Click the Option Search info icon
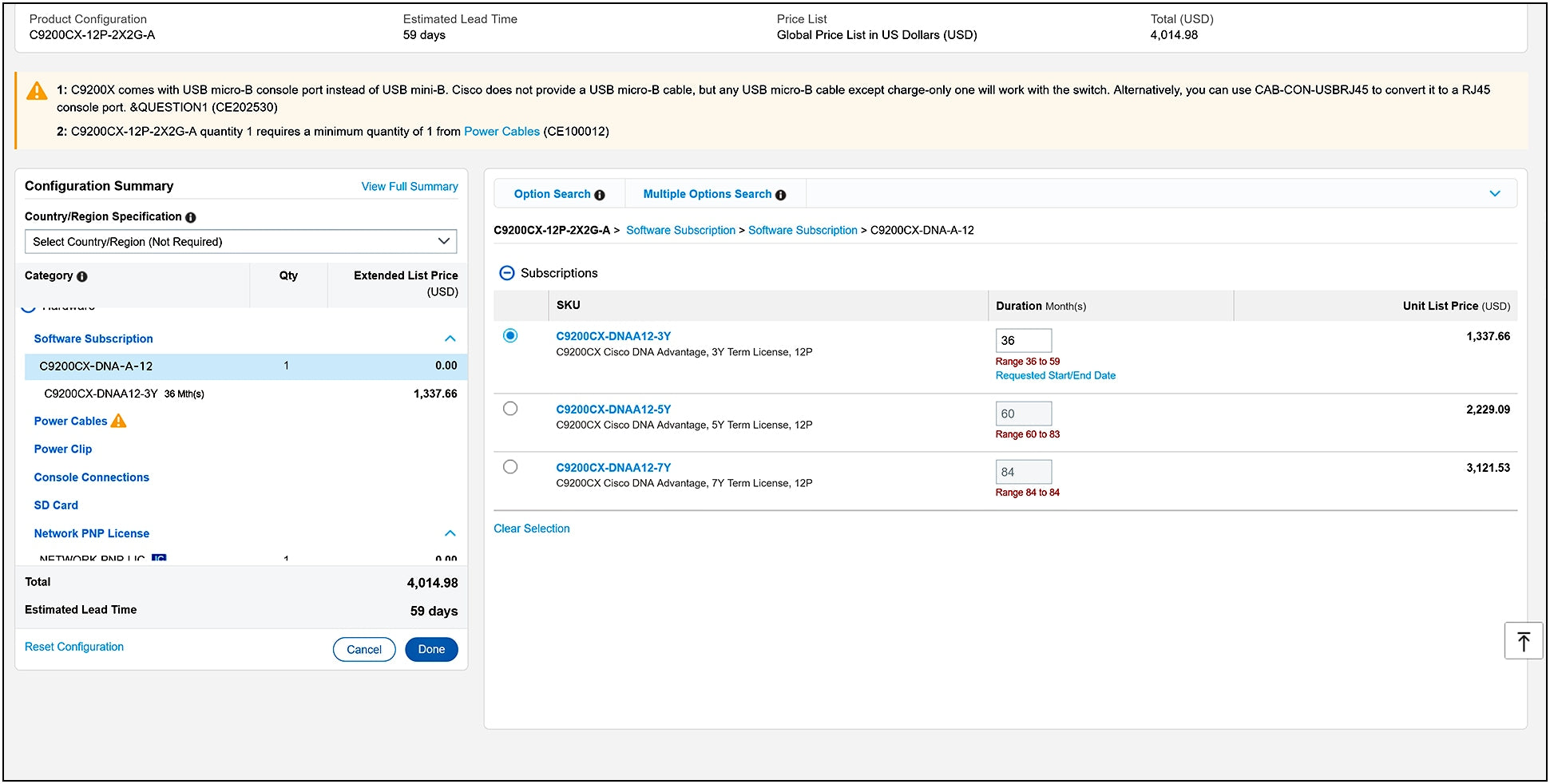This screenshot has width=1550, height=784. pyautogui.click(x=600, y=195)
